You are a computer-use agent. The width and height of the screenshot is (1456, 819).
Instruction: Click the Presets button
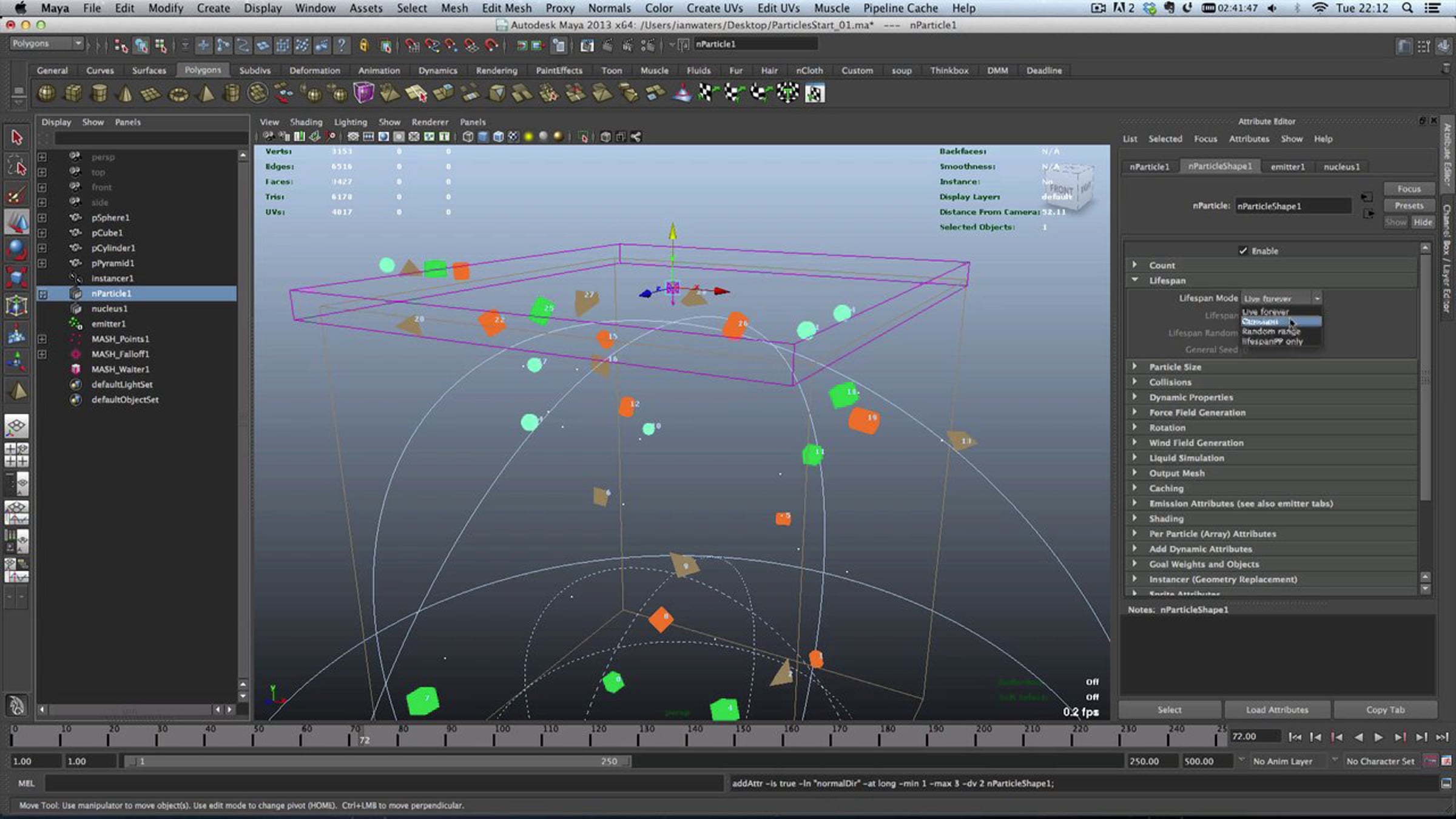pyautogui.click(x=1409, y=206)
